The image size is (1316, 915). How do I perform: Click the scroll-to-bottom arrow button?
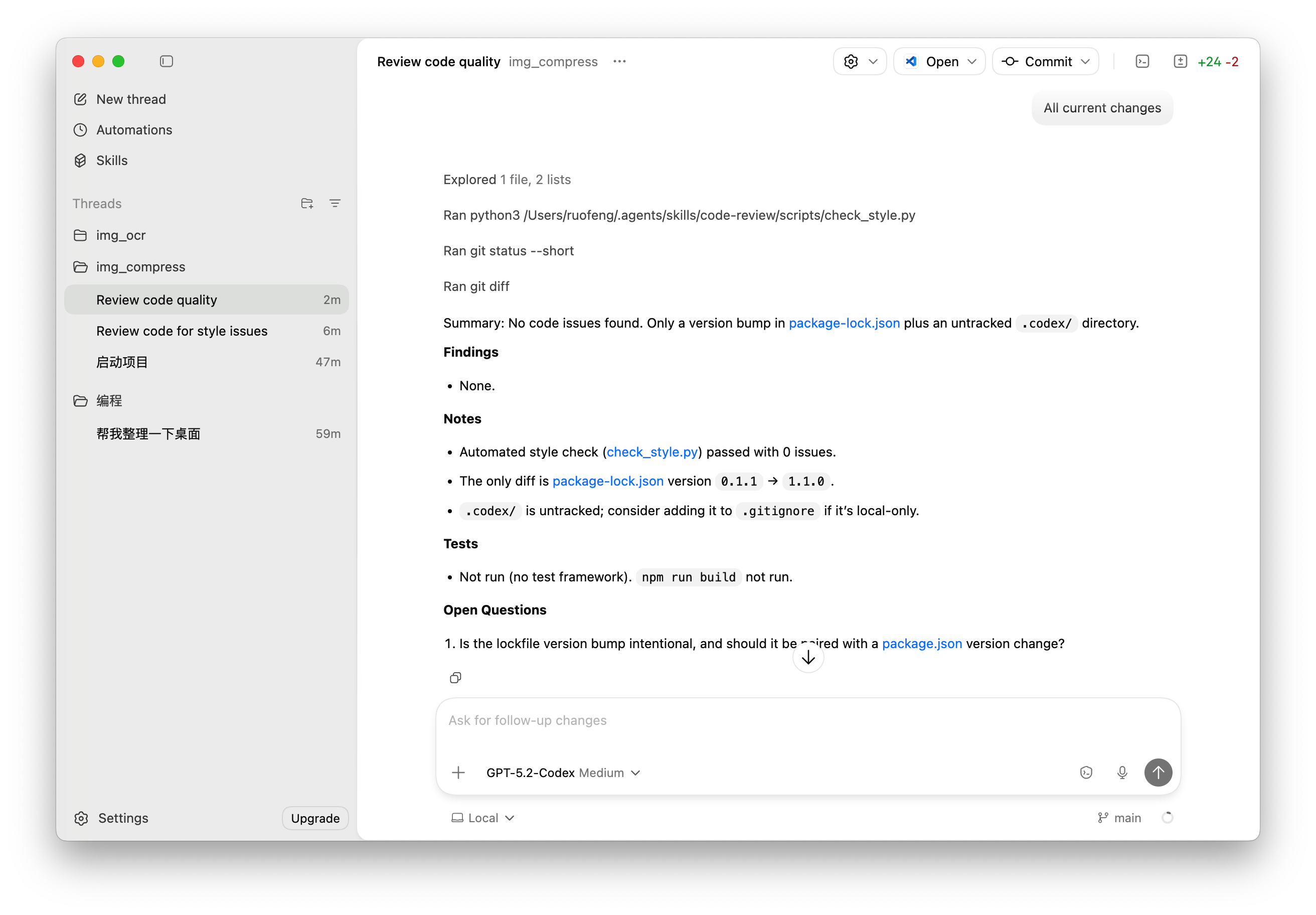tap(808, 658)
